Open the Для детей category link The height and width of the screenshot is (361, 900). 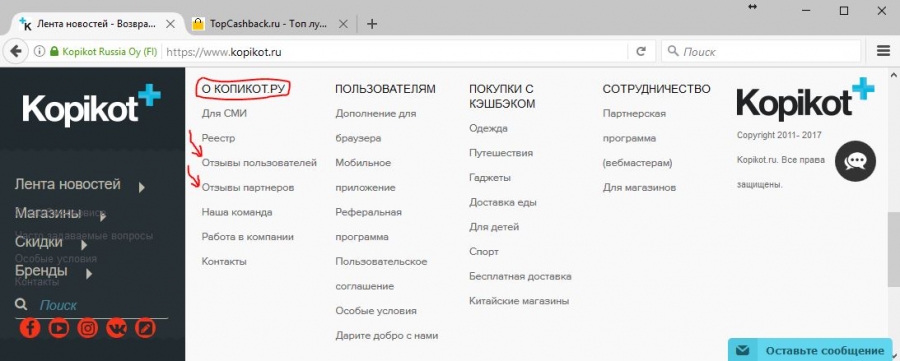pyautogui.click(x=494, y=227)
